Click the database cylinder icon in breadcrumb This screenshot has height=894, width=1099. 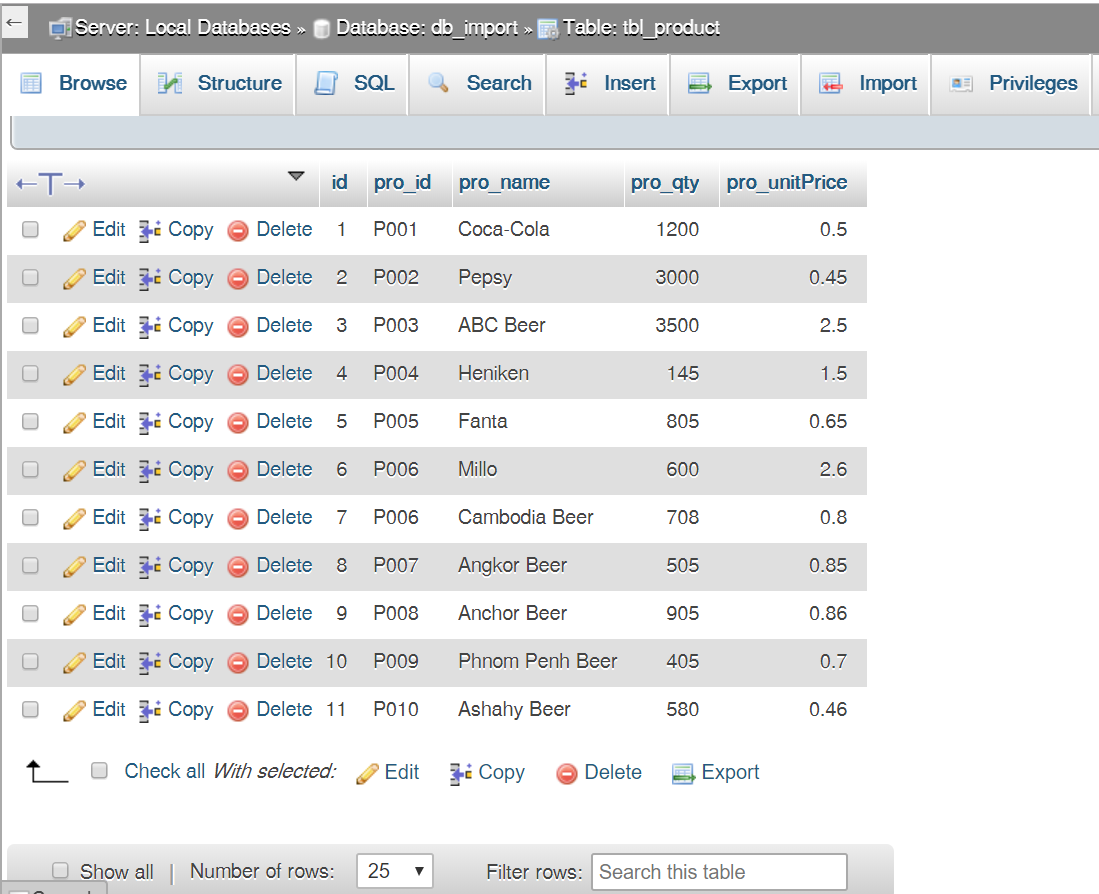(322, 29)
